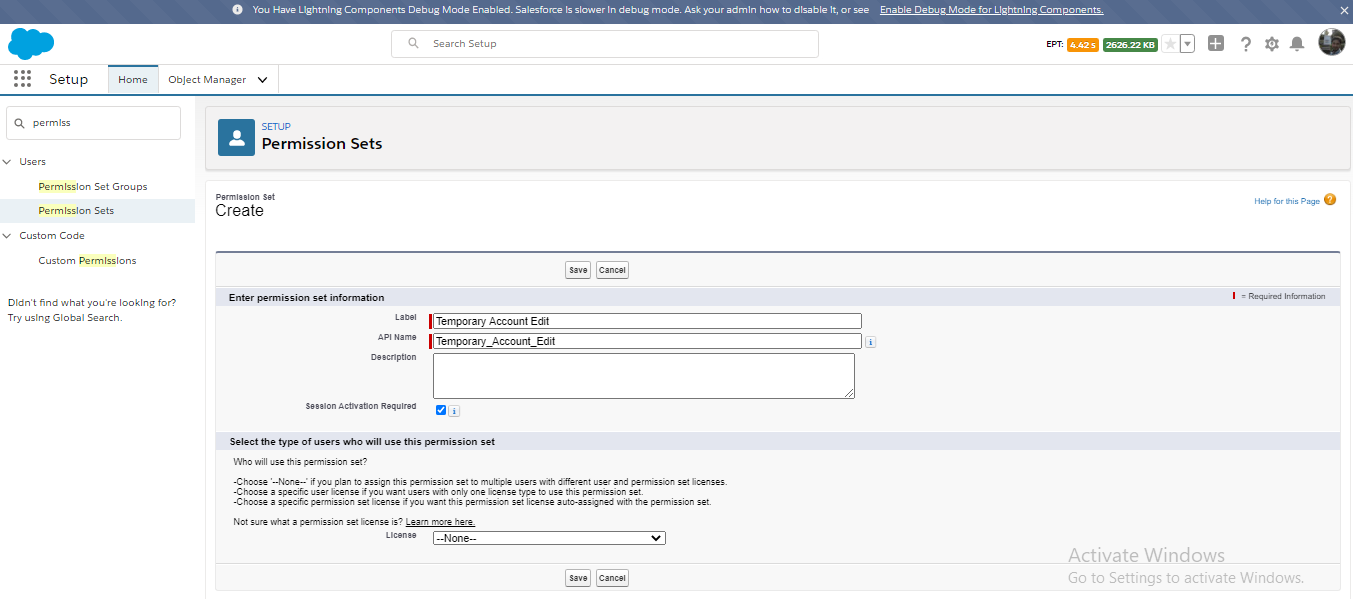Open the favorites list dropdown arrow
This screenshot has height=599, width=1353.
[1186, 43]
